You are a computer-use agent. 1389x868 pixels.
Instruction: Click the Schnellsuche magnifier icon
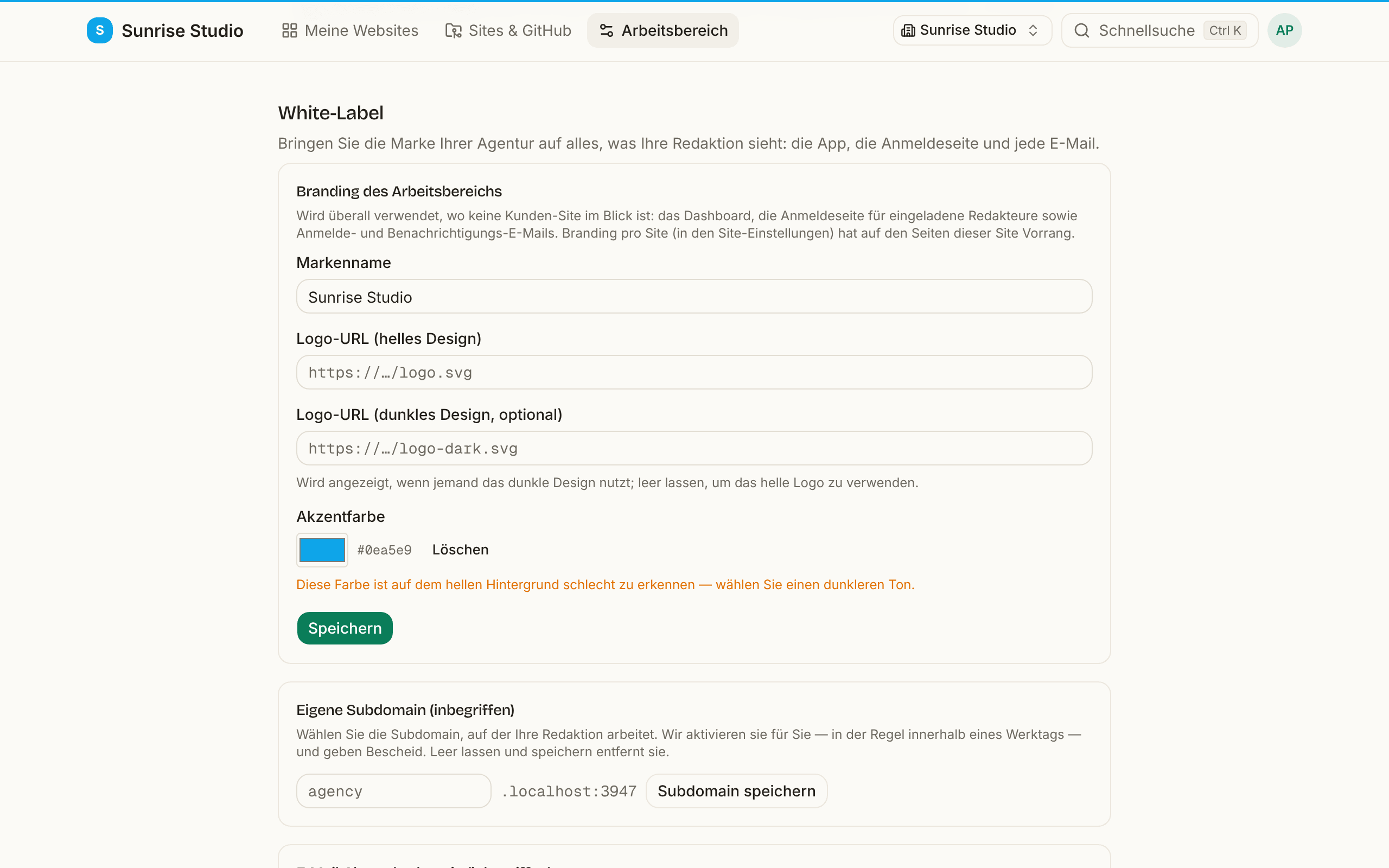[x=1082, y=30]
